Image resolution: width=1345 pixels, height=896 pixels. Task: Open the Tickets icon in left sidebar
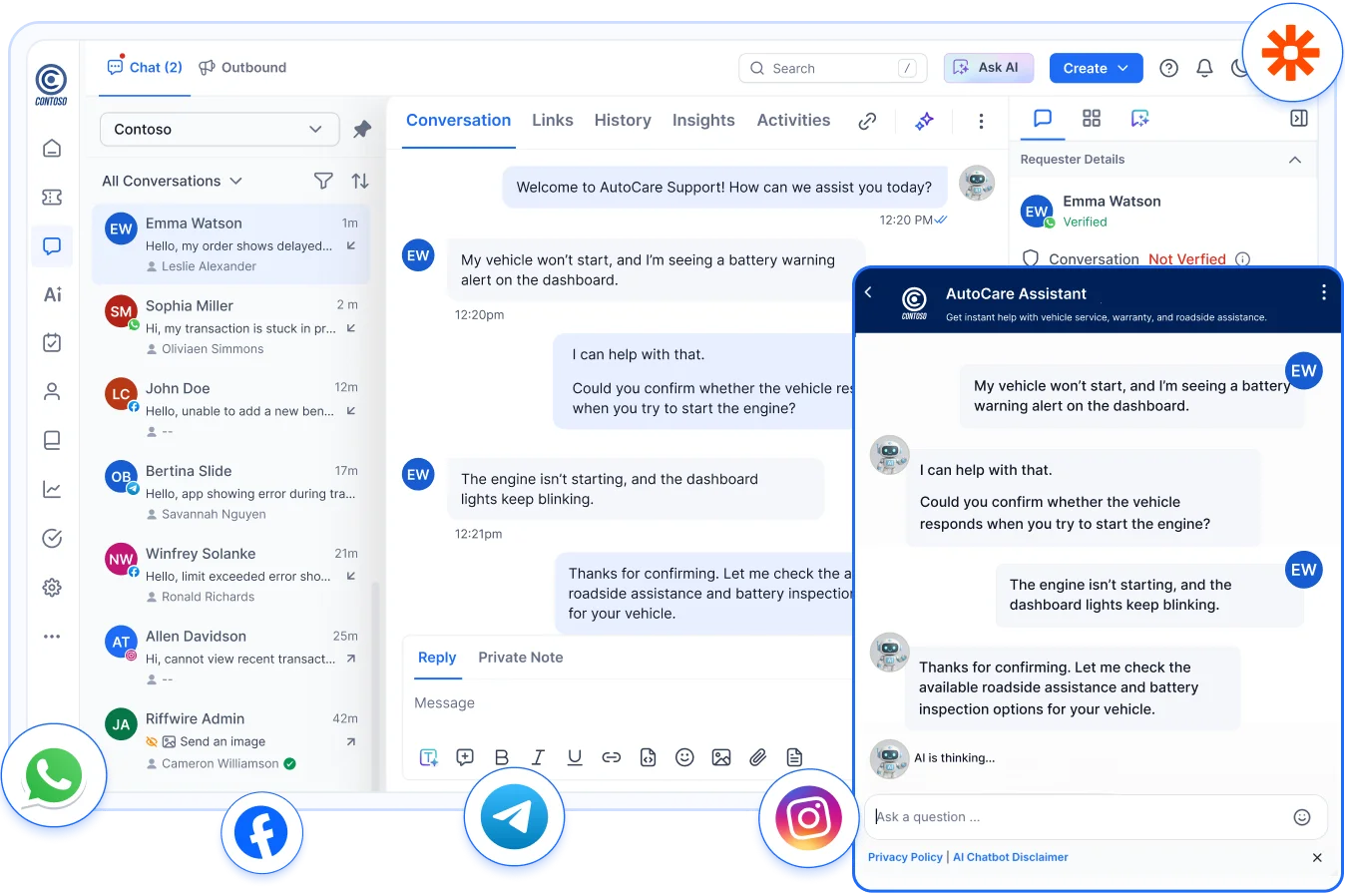click(52, 198)
